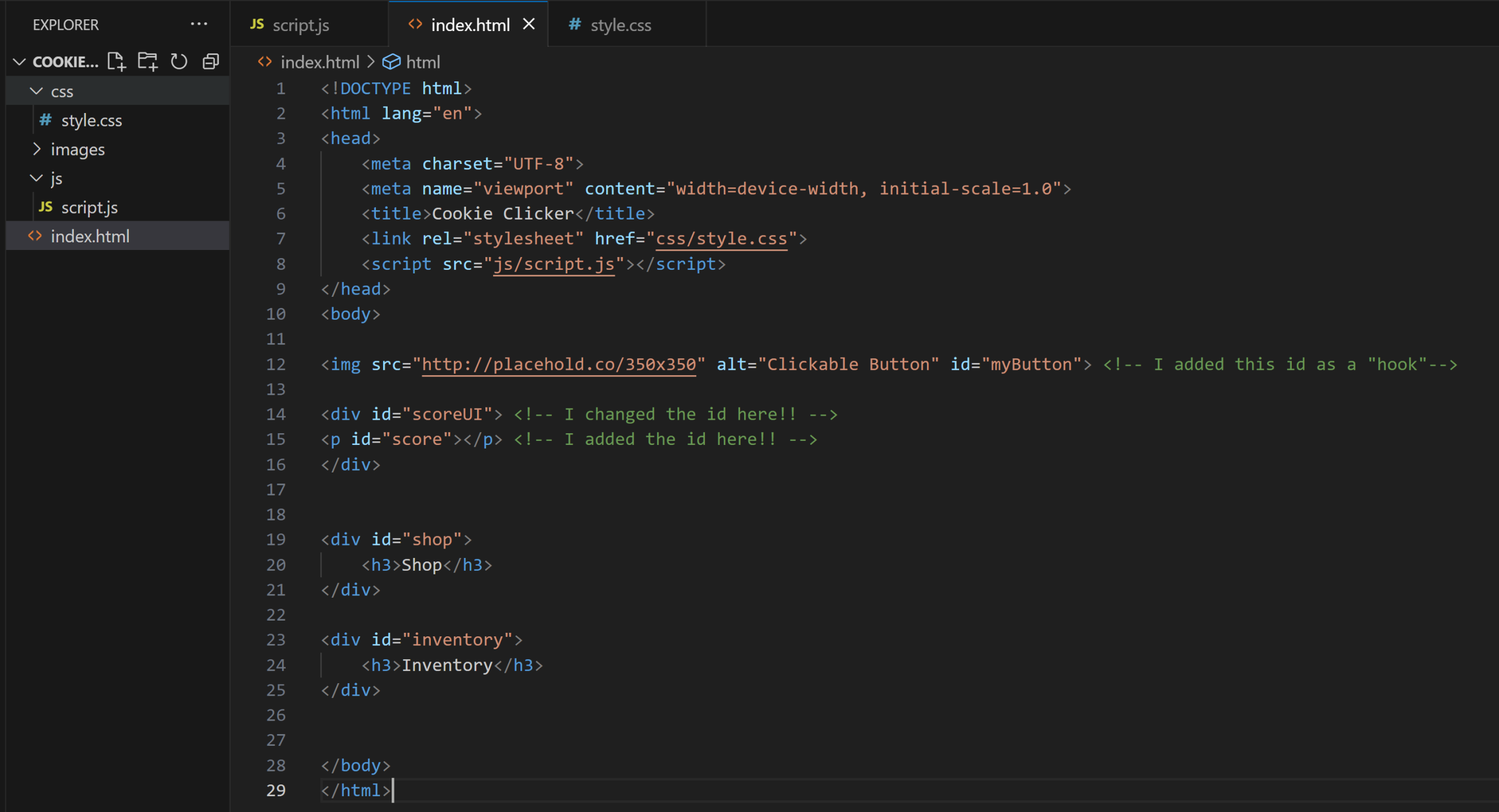Close the index.html tab

(529, 24)
